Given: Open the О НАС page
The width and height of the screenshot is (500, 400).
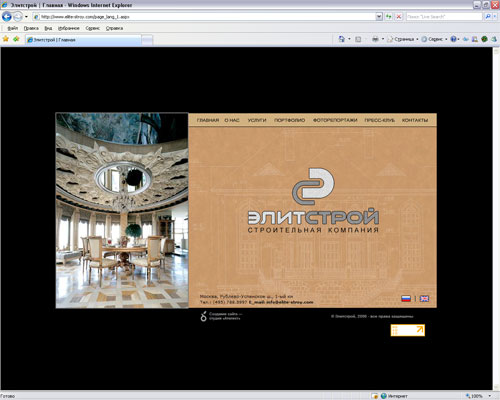Looking at the screenshot, I should (232, 120).
